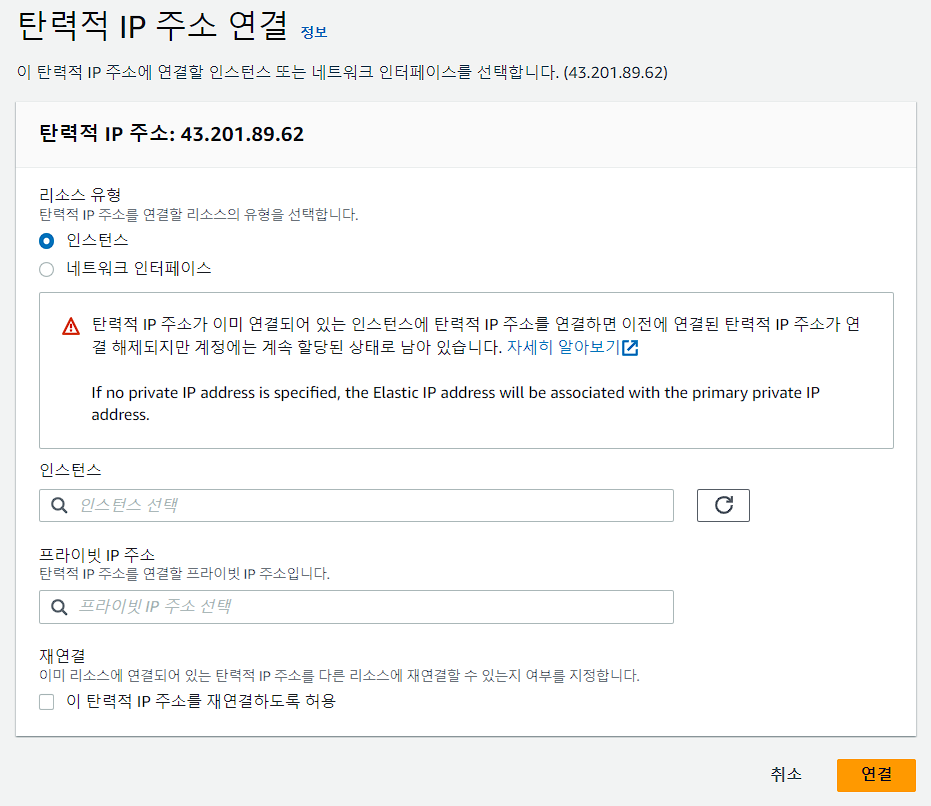Click the orange 연결 button
This screenshot has height=806, width=931.
pos(876,775)
